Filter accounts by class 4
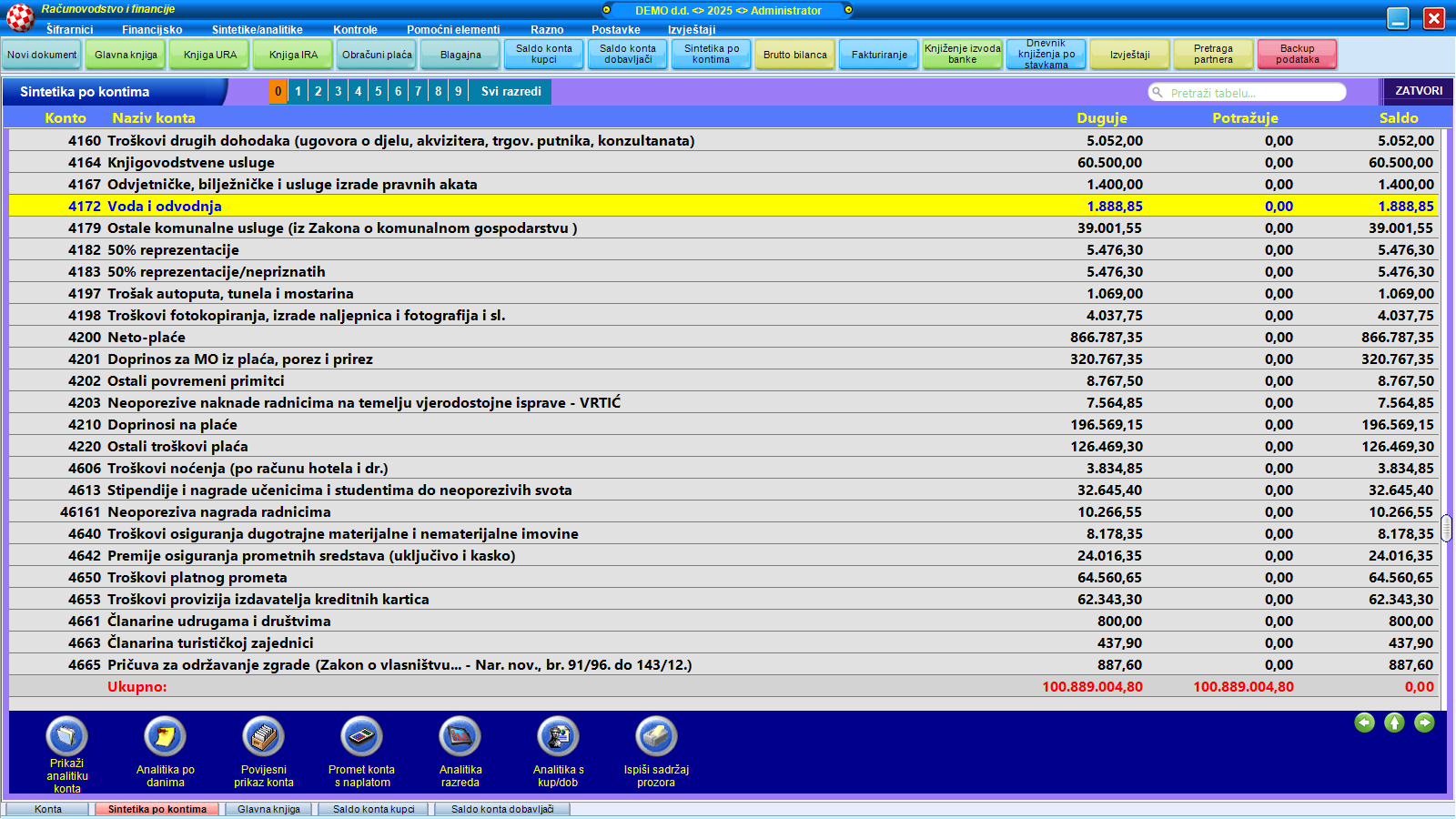Viewport: 1456px width, 819px height. point(359,92)
